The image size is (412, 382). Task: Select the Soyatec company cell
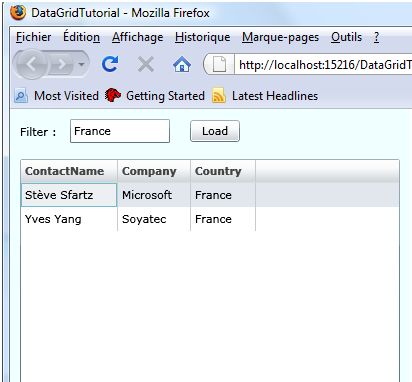(x=154, y=219)
